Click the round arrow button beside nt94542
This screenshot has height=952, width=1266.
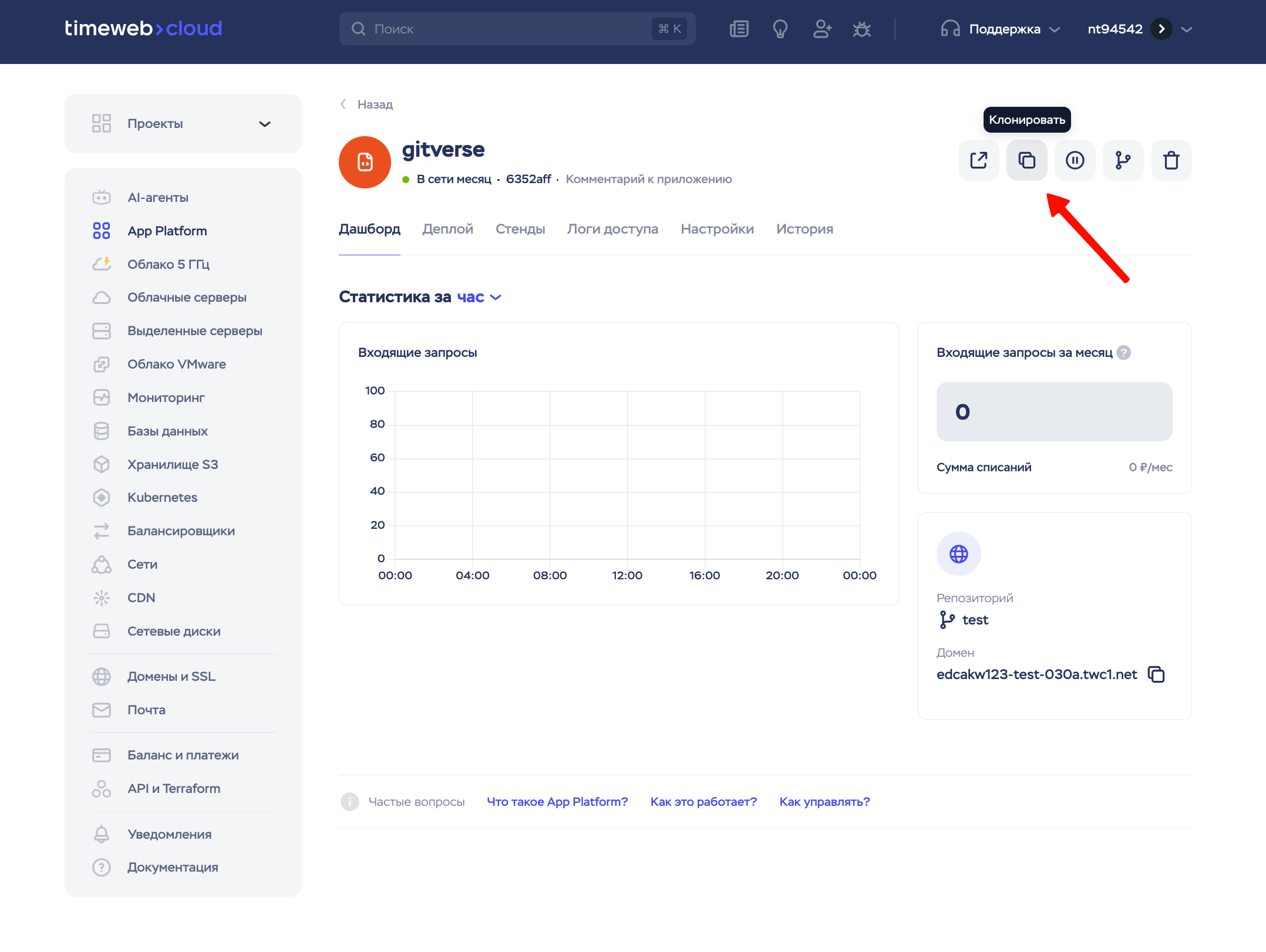click(x=1161, y=29)
